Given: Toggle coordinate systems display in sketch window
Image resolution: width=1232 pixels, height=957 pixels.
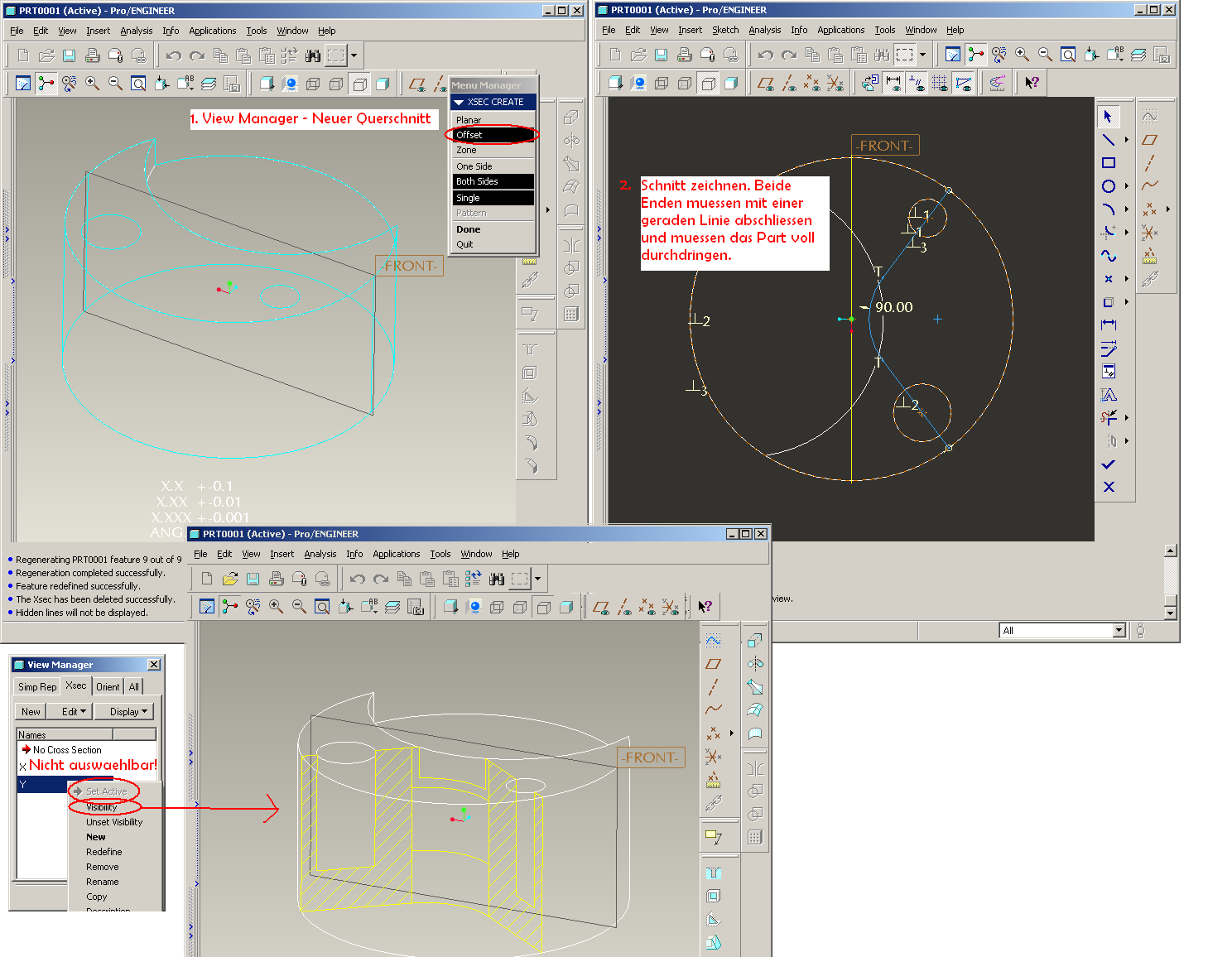Looking at the screenshot, I should click(835, 82).
